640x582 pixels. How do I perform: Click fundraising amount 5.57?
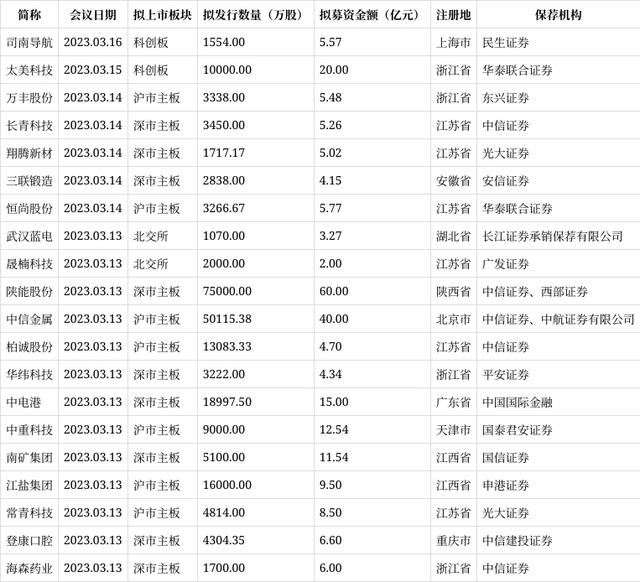(331, 42)
